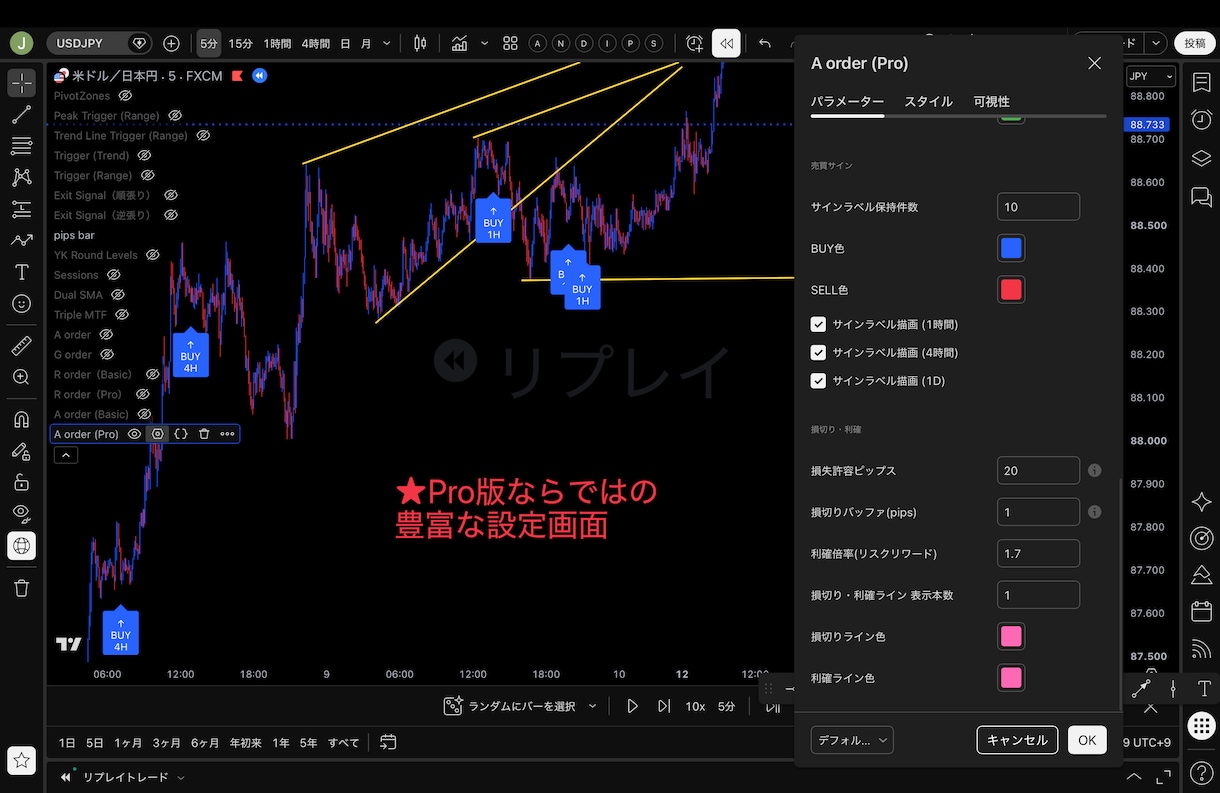Select the trend line drawing tool
This screenshot has height=793, width=1220.
coord(21,115)
